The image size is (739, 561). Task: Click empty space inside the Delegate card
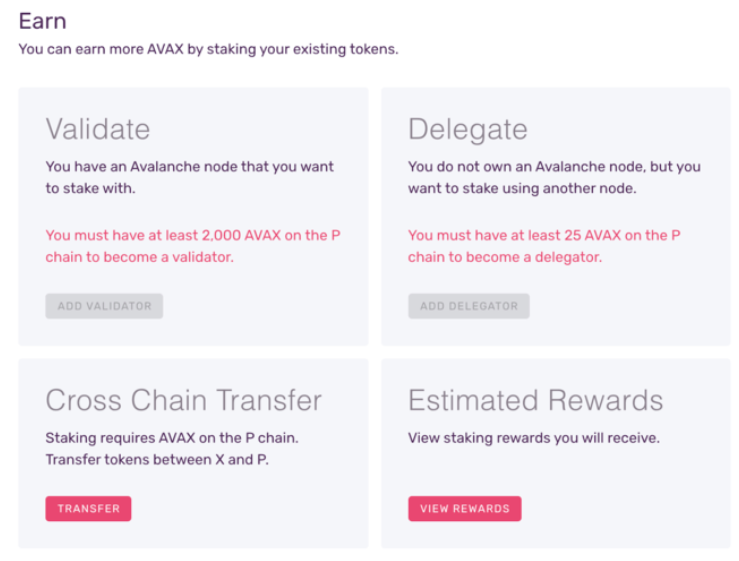(640, 310)
